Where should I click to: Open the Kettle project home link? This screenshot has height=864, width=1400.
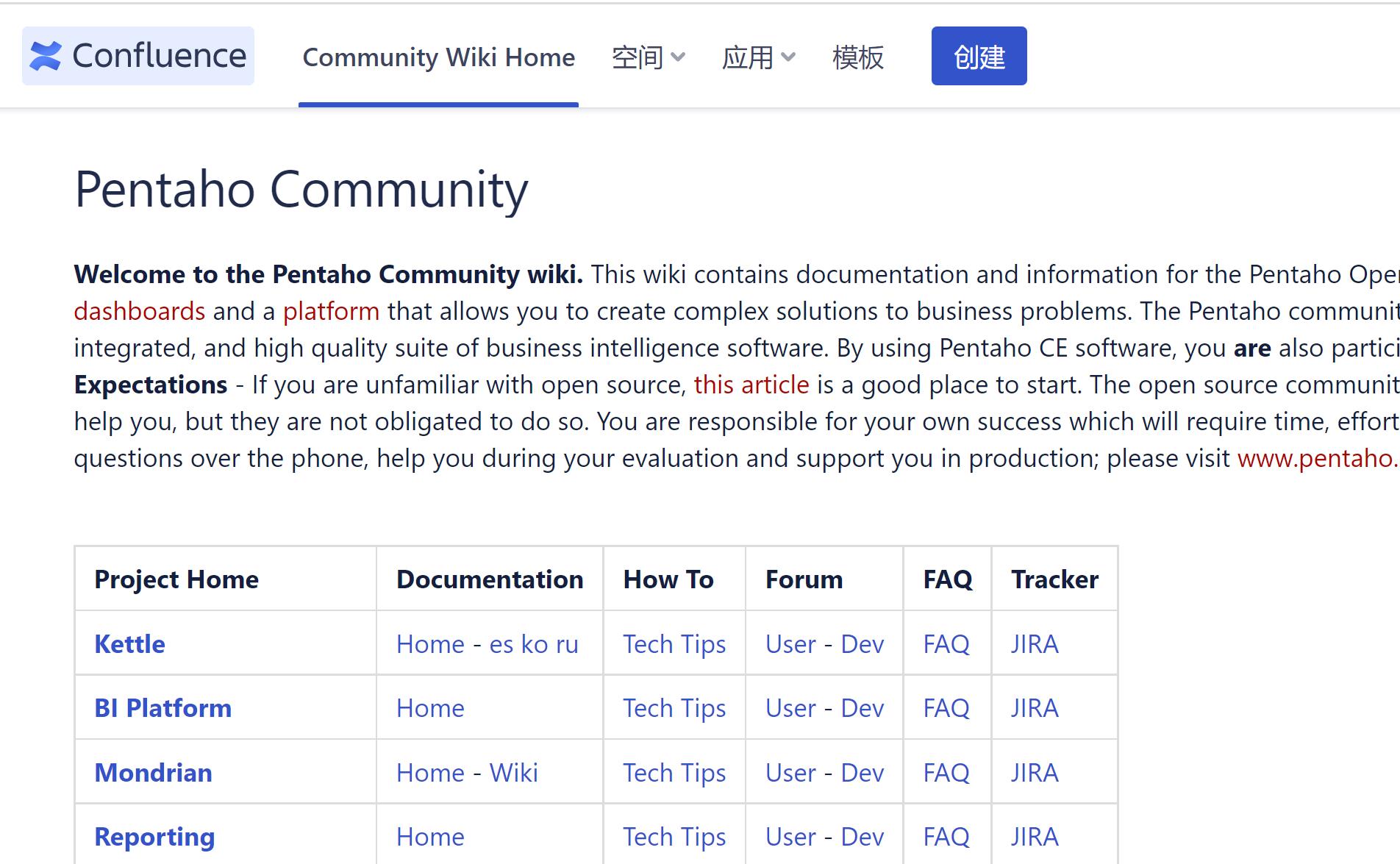click(x=130, y=644)
